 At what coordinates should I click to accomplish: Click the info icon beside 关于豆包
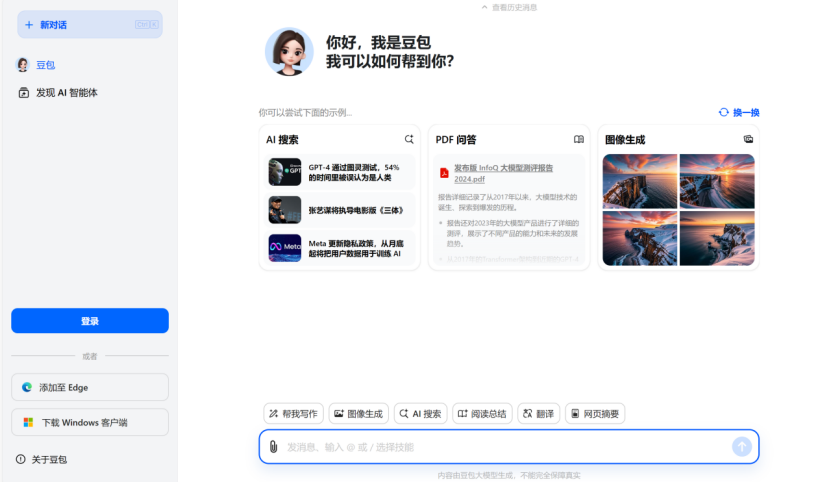[21, 459]
